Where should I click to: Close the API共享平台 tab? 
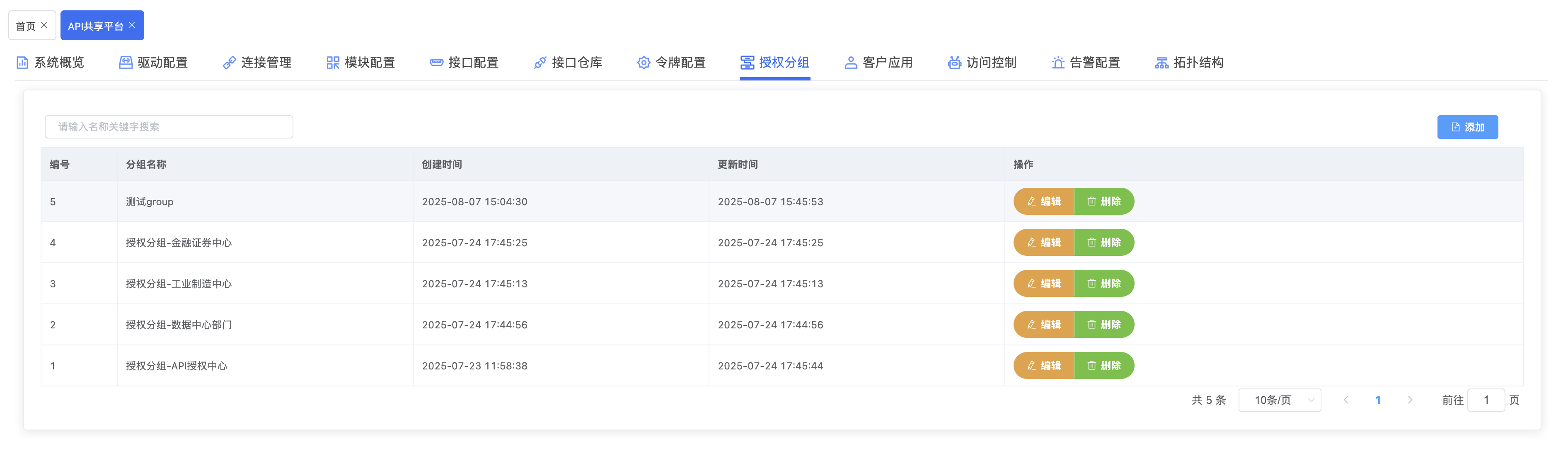[x=132, y=25]
